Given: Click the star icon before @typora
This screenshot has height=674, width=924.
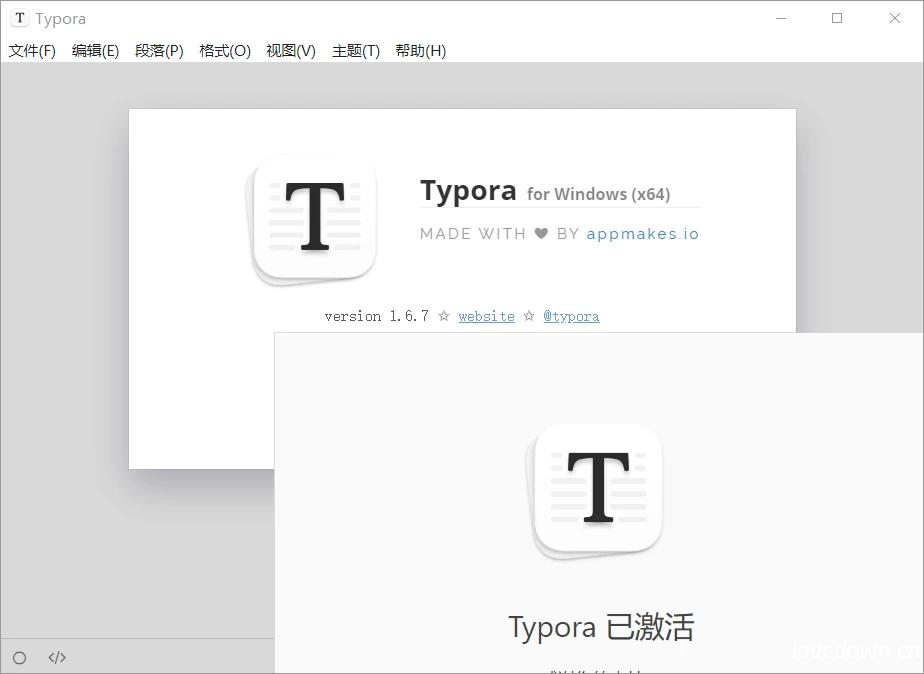Looking at the screenshot, I should (528, 316).
